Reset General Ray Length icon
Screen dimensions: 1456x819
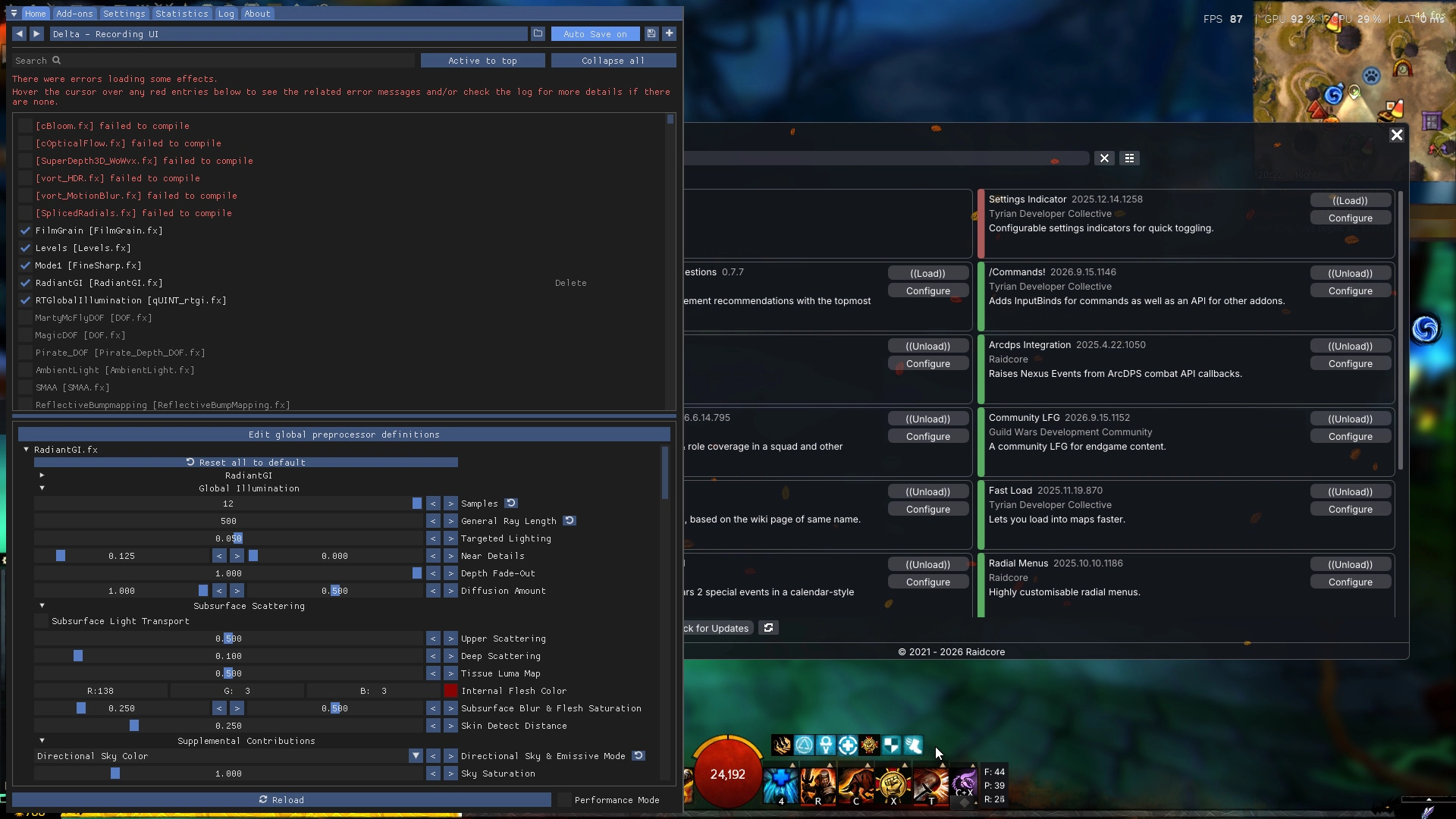(570, 520)
